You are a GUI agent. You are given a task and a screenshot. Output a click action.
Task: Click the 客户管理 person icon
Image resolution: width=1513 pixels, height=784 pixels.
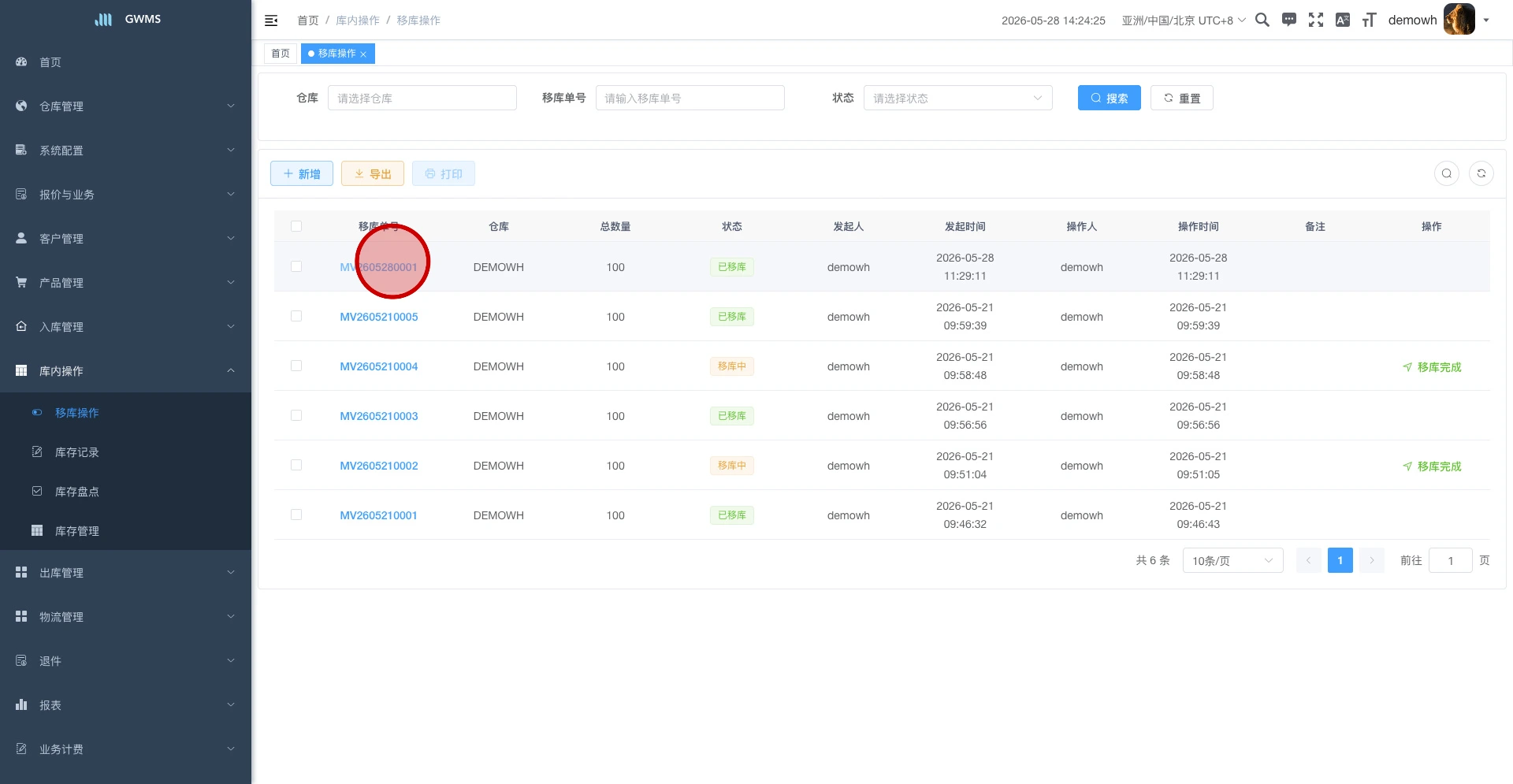(x=21, y=238)
